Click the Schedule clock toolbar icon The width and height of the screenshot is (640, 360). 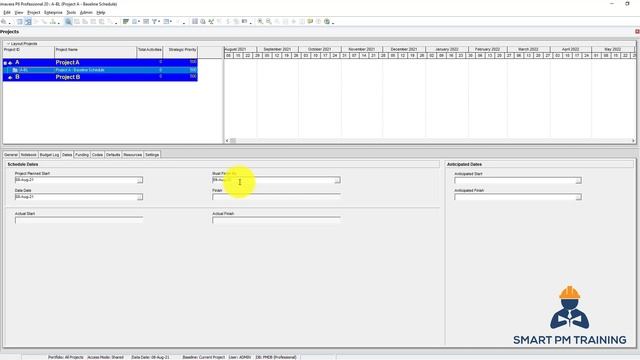[203, 21]
